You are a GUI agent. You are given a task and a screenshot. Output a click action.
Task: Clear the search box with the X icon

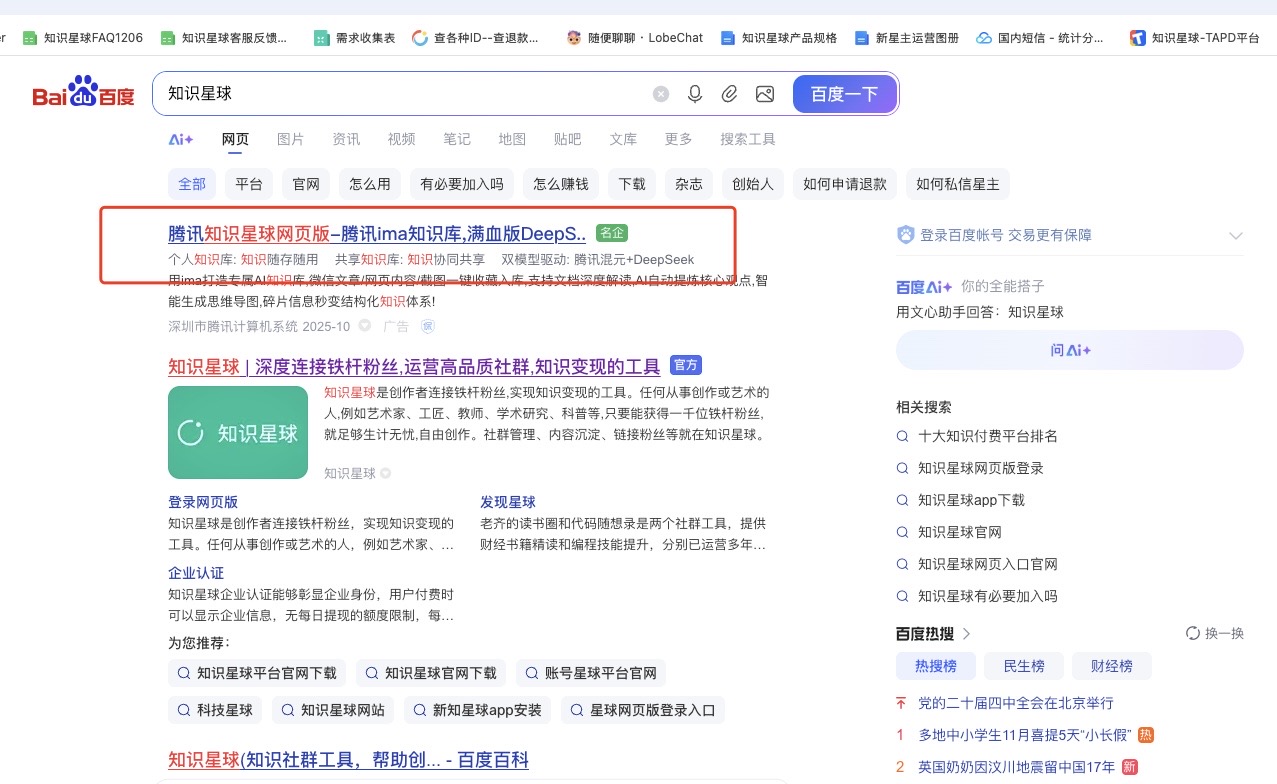661,94
